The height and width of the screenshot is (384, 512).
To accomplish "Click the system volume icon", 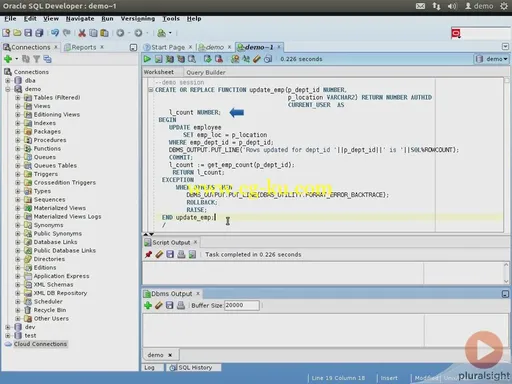I will (452, 6).
